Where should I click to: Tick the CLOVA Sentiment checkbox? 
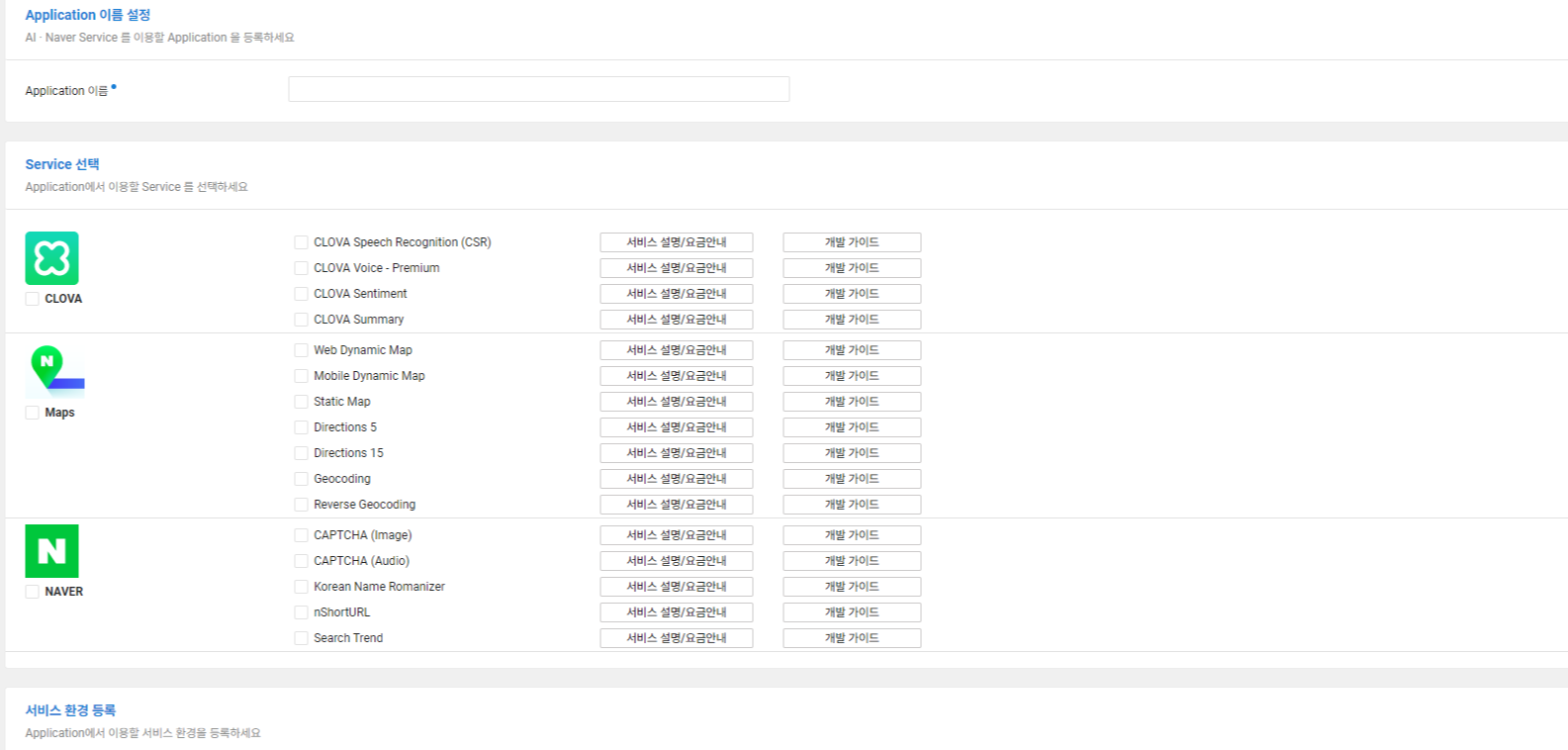301,294
